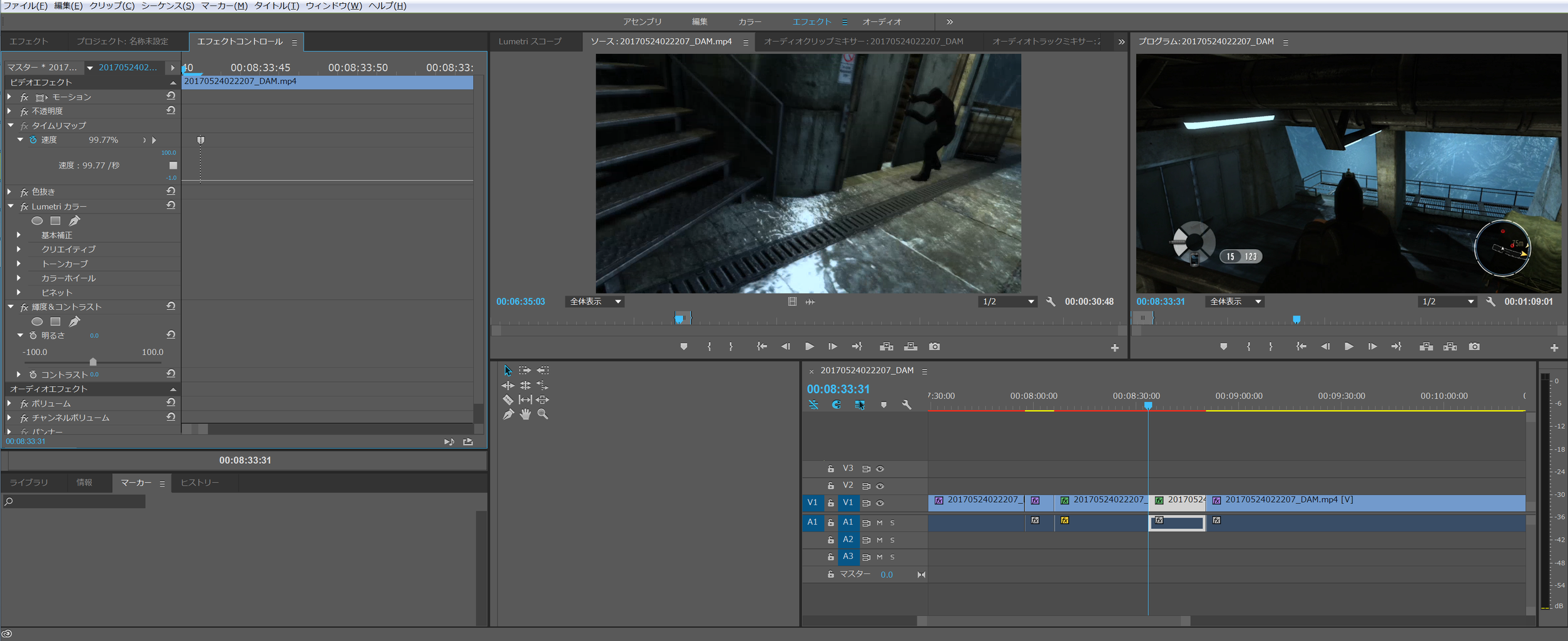Viewport: 1568px width, 641px height.
Task: Select the Zoom tool magnifier
Action: point(543,414)
